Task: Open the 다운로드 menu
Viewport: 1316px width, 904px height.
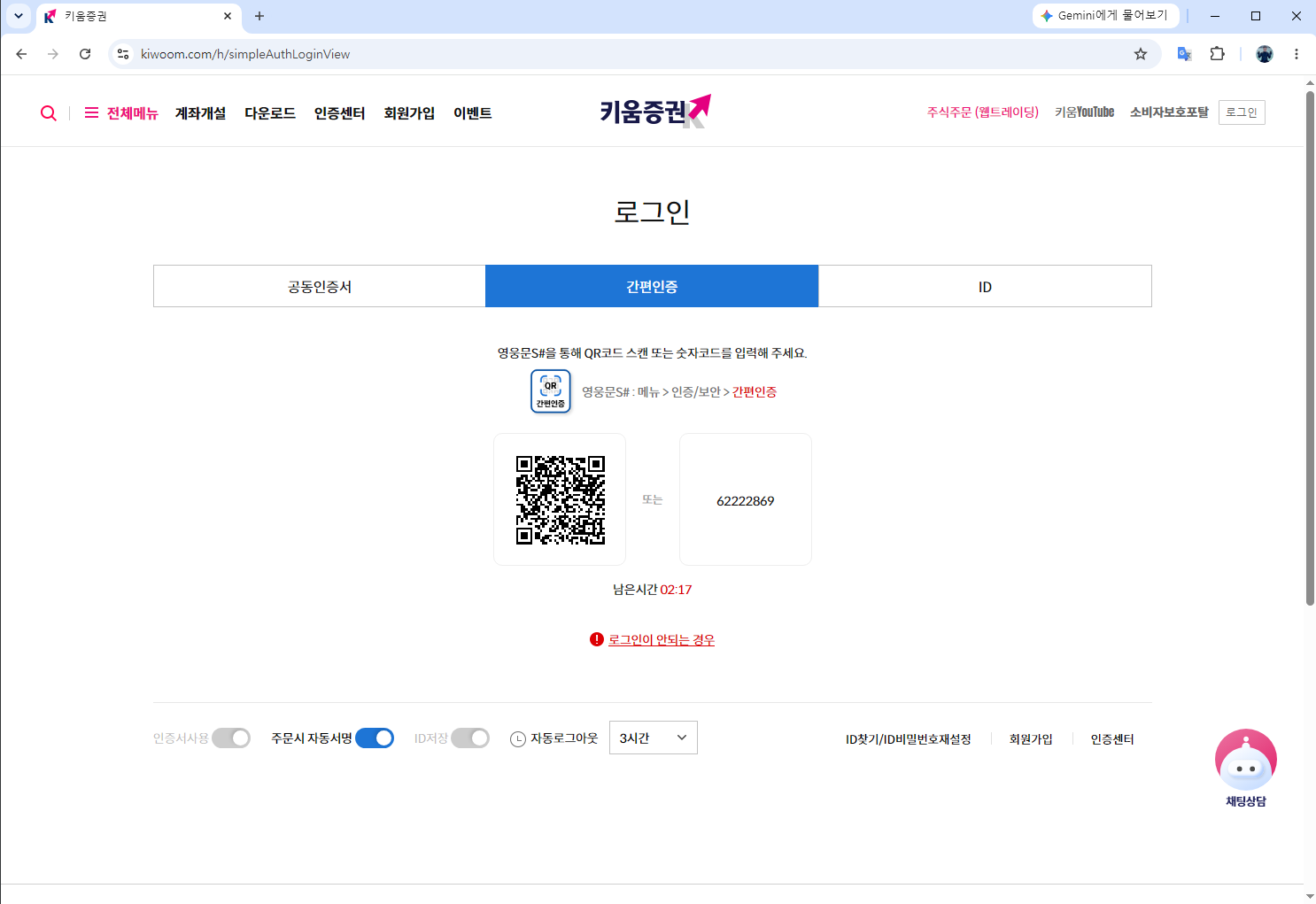Action: [x=270, y=113]
